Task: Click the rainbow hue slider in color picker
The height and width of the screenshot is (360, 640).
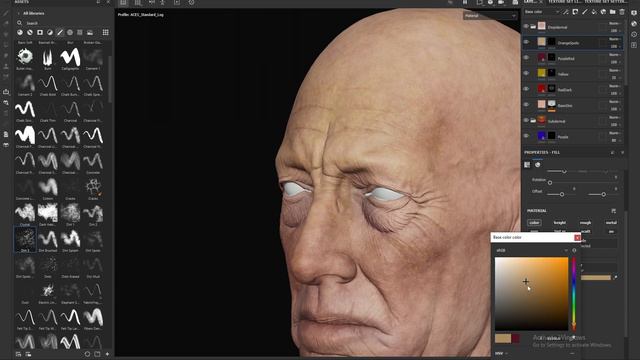Action: [573, 293]
